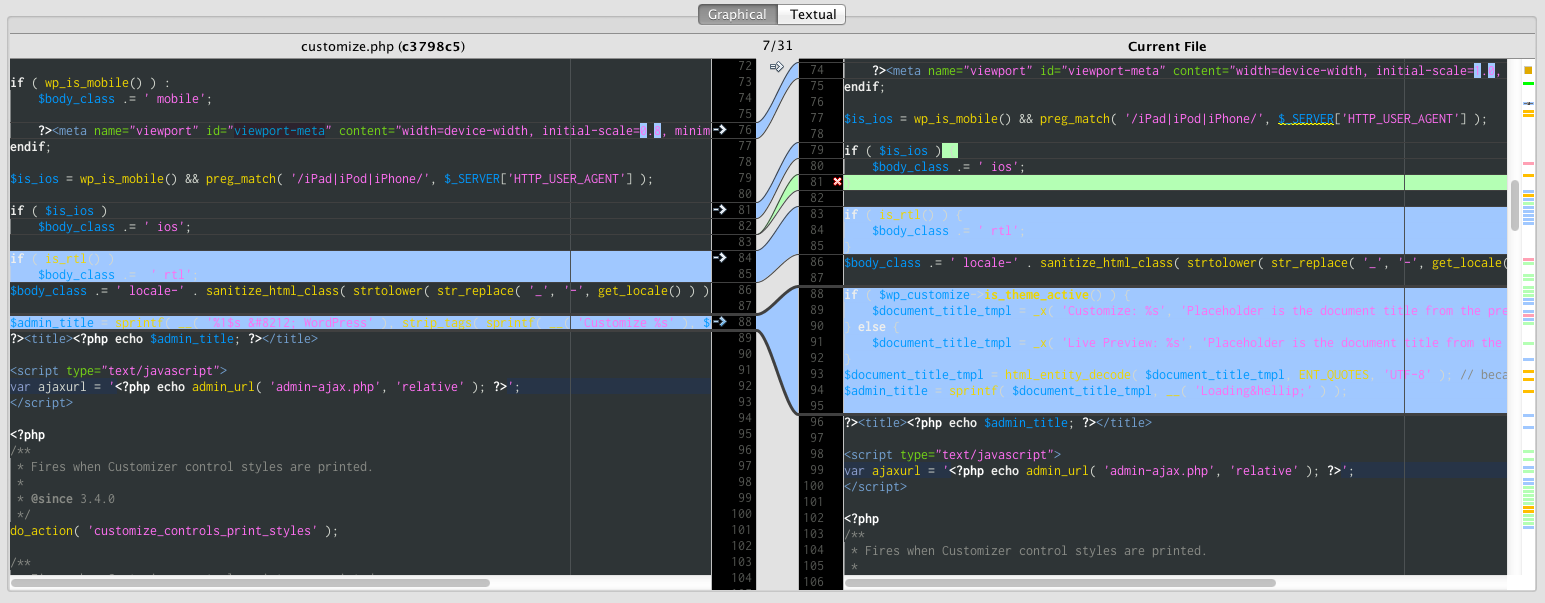Click 'do_action( 'customize_controls_print_styles' );' line

[x=174, y=531]
